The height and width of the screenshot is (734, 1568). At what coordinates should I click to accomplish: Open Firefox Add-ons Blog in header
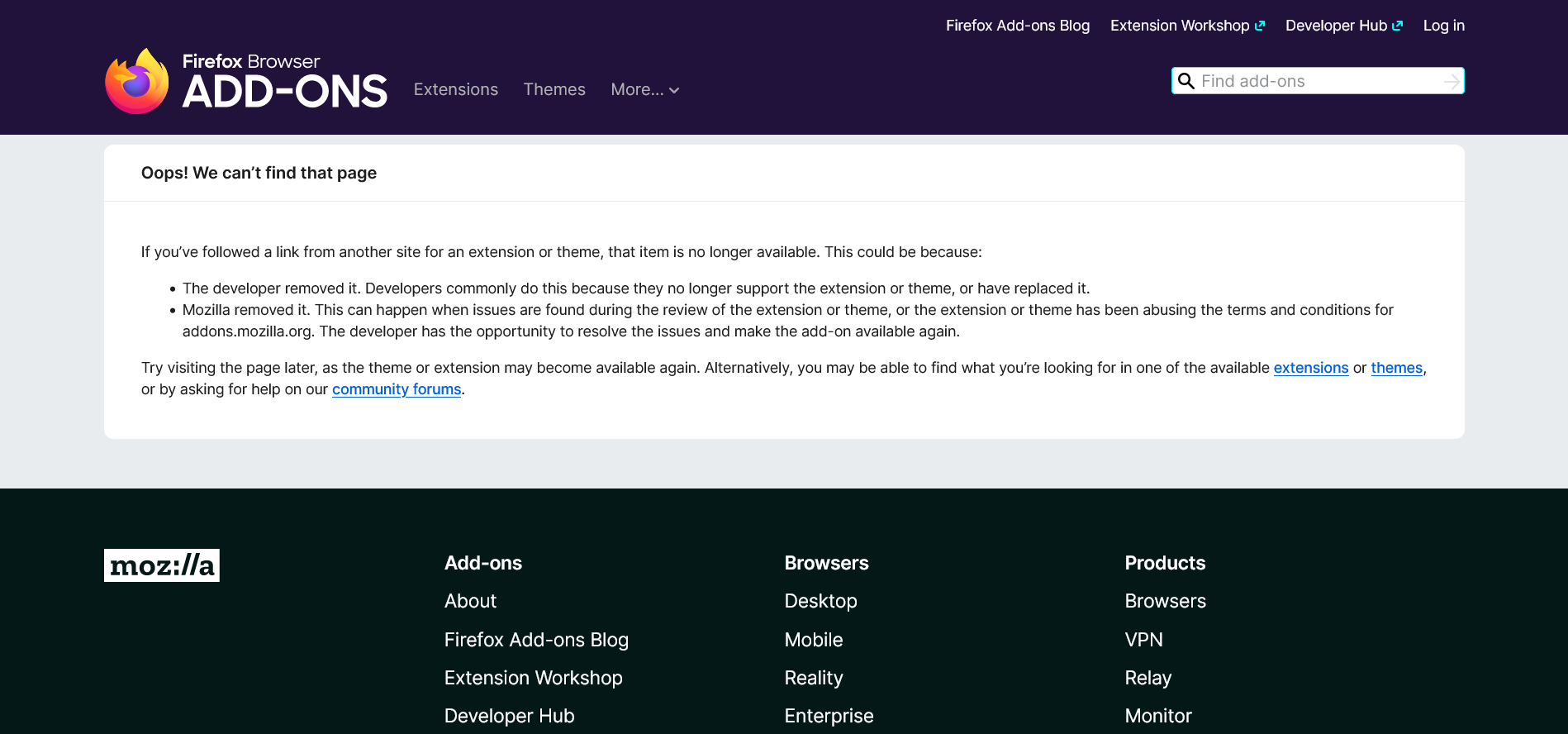[1018, 26]
